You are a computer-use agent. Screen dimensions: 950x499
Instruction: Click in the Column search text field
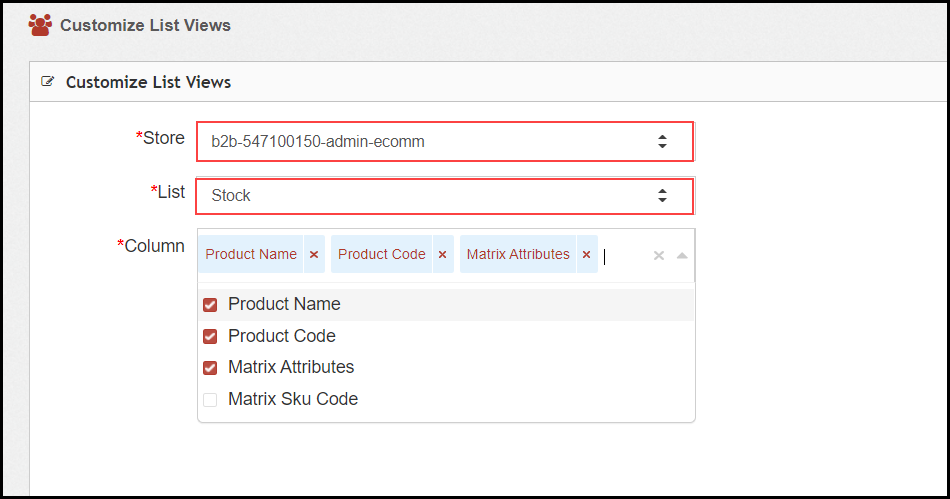(624, 256)
